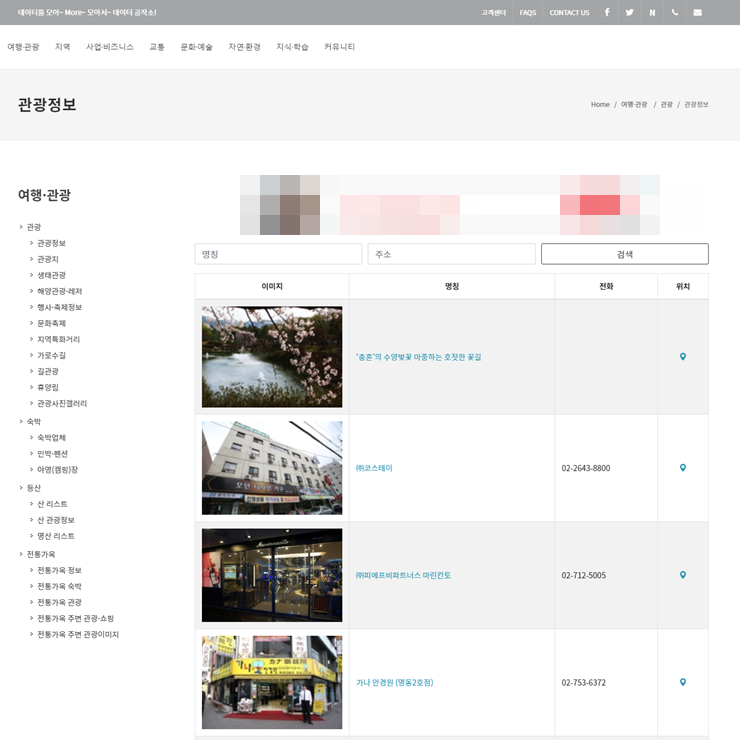The image size is (740, 740).
Task: Open the ㈜코스테이 name link
Action: 374,468
